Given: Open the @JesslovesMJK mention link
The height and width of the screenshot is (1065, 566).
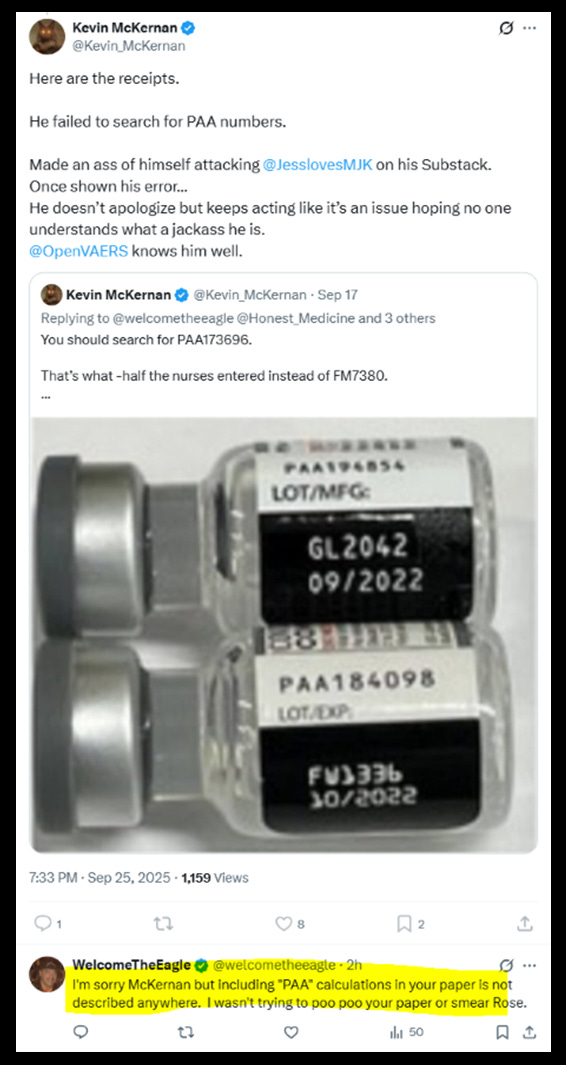Looking at the screenshot, I should pos(317,164).
